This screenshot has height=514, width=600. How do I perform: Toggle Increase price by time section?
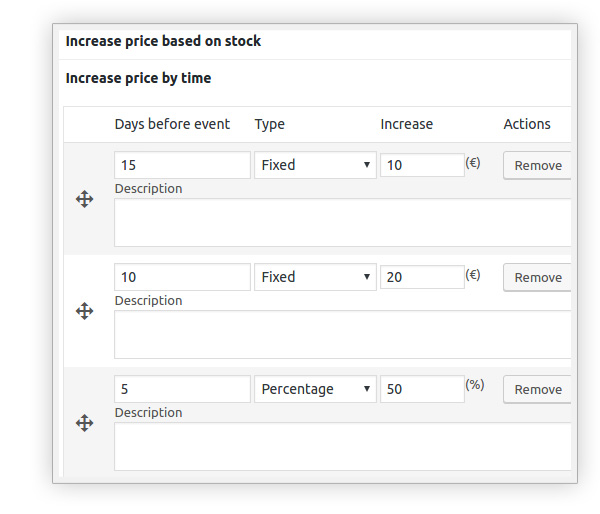click(138, 78)
